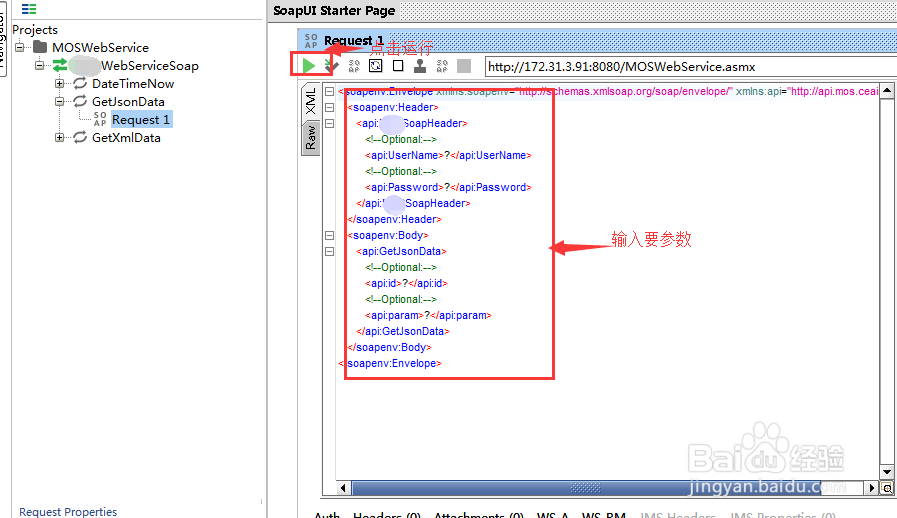Click MOSWebService folder icon

[40, 47]
